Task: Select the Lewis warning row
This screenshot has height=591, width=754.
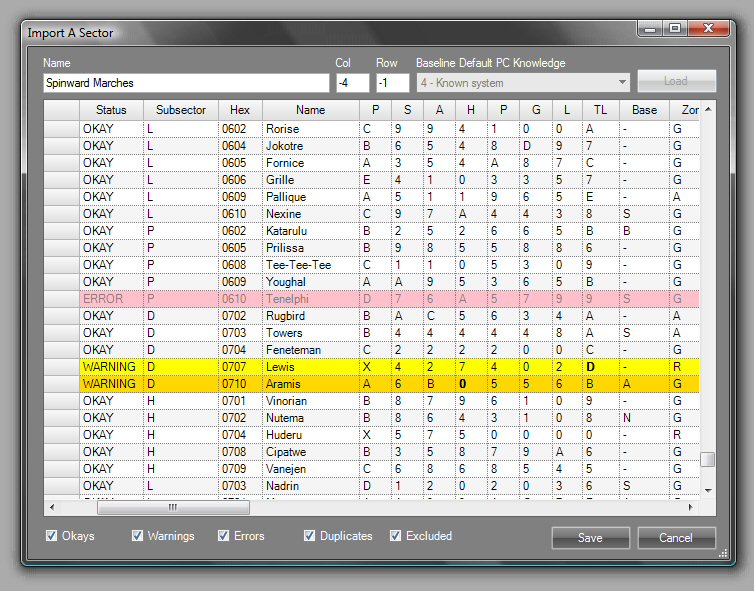Action: pyautogui.click(x=310, y=366)
